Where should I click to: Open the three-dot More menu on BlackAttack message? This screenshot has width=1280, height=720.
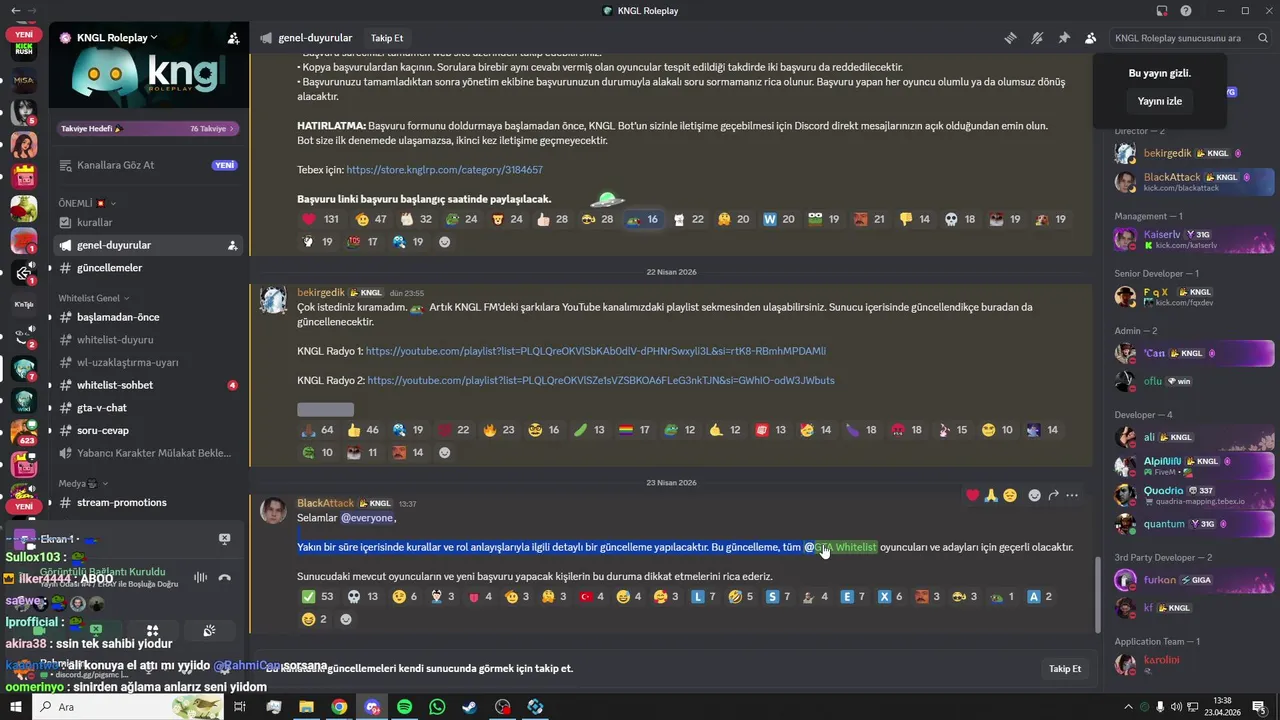tap(1072, 495)
